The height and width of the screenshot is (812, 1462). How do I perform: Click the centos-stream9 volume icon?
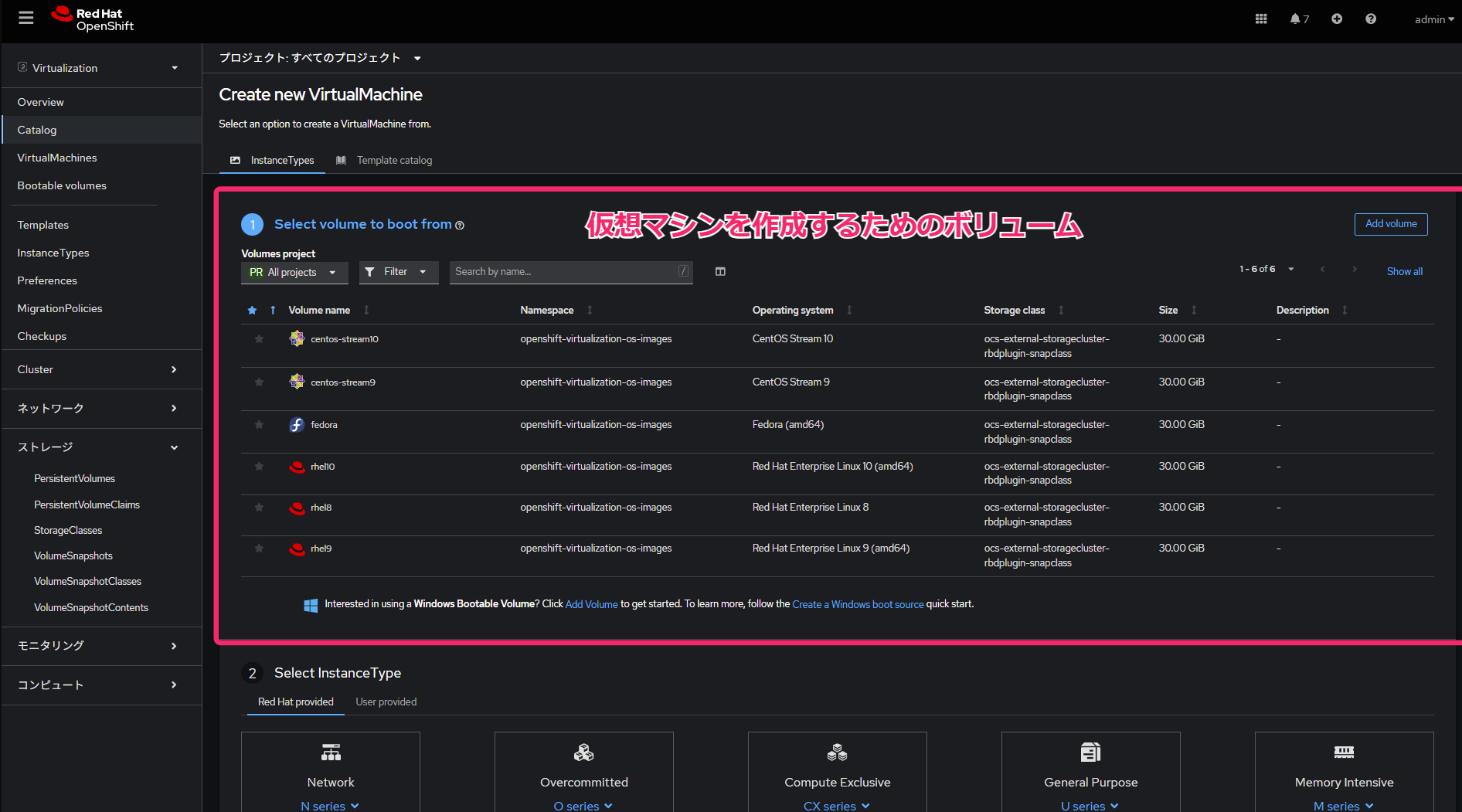pos(297,382)
